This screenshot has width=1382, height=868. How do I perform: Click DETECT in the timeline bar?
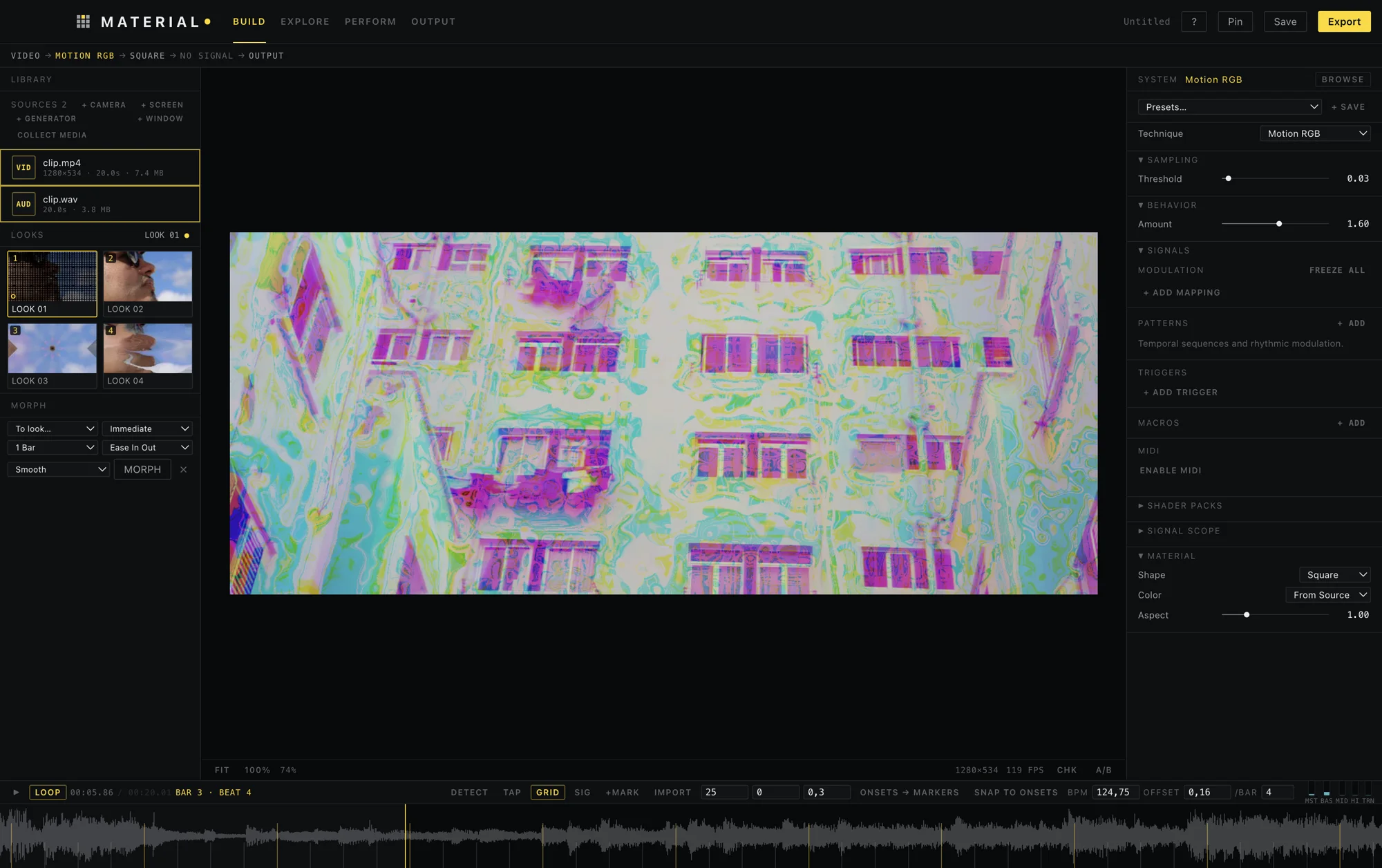(x=469, y=792)
